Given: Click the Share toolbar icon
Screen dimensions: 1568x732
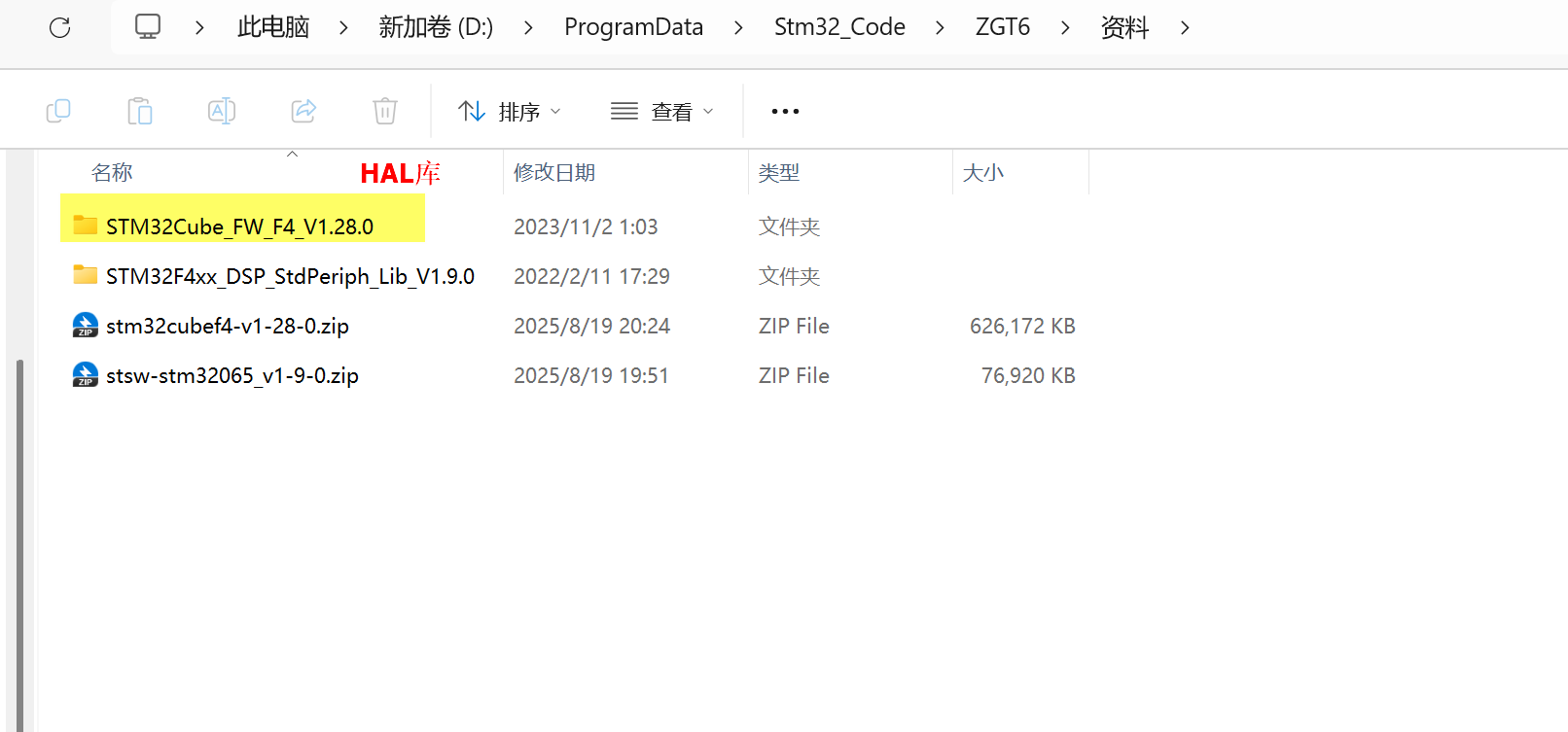Looking at the screenshot, I should [x=303, y=111].
